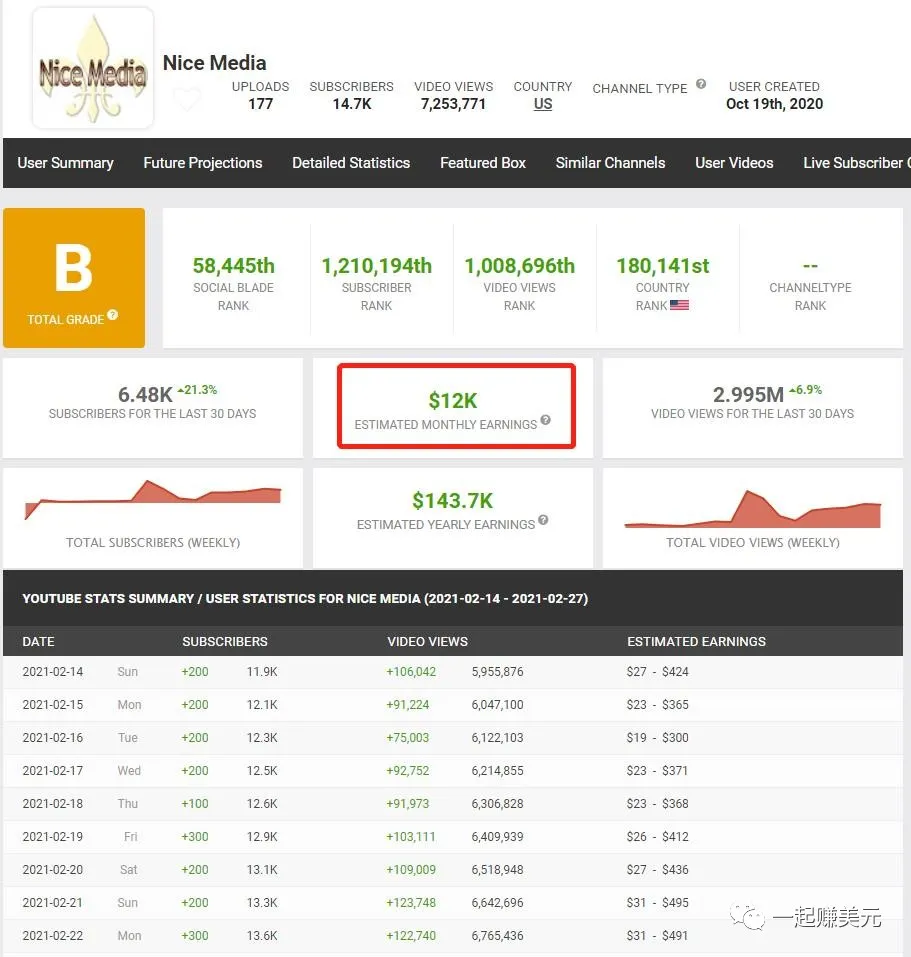Screen dimensions: 911x957
Task: Click the $12K monthly earnings value
Action: [453, 401]
